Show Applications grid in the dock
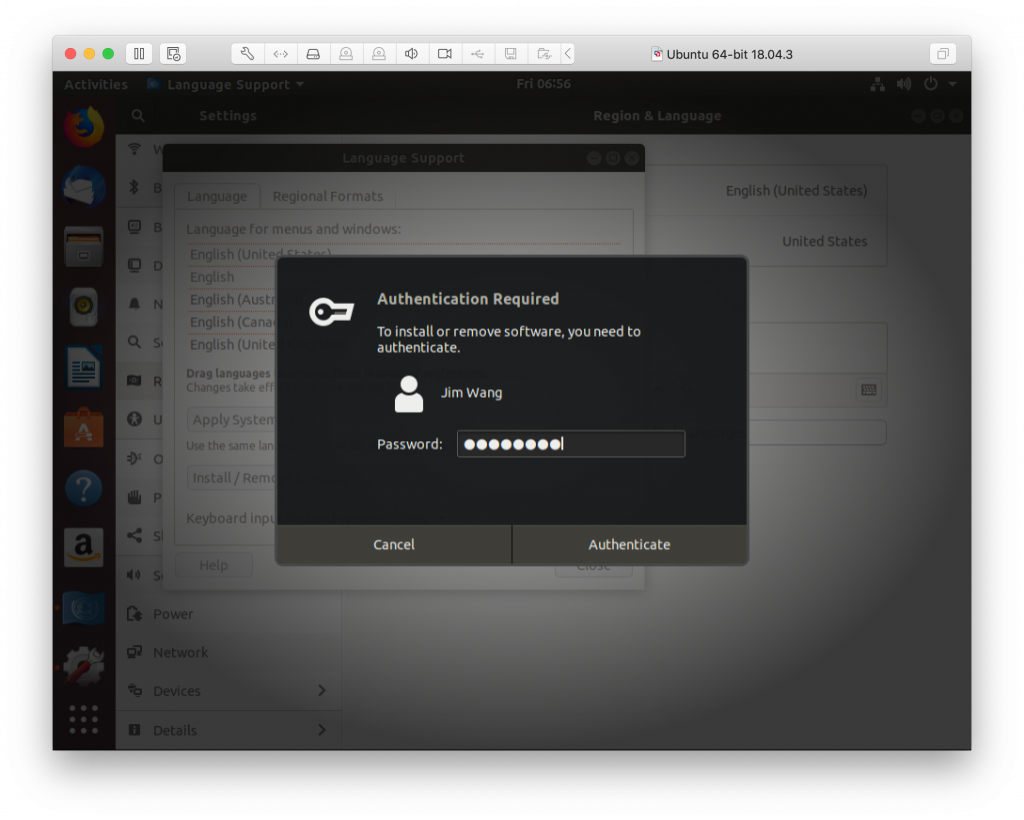The height and width of the screenshot is (820, 1024). pyautogui.click(x=84, y=719)
